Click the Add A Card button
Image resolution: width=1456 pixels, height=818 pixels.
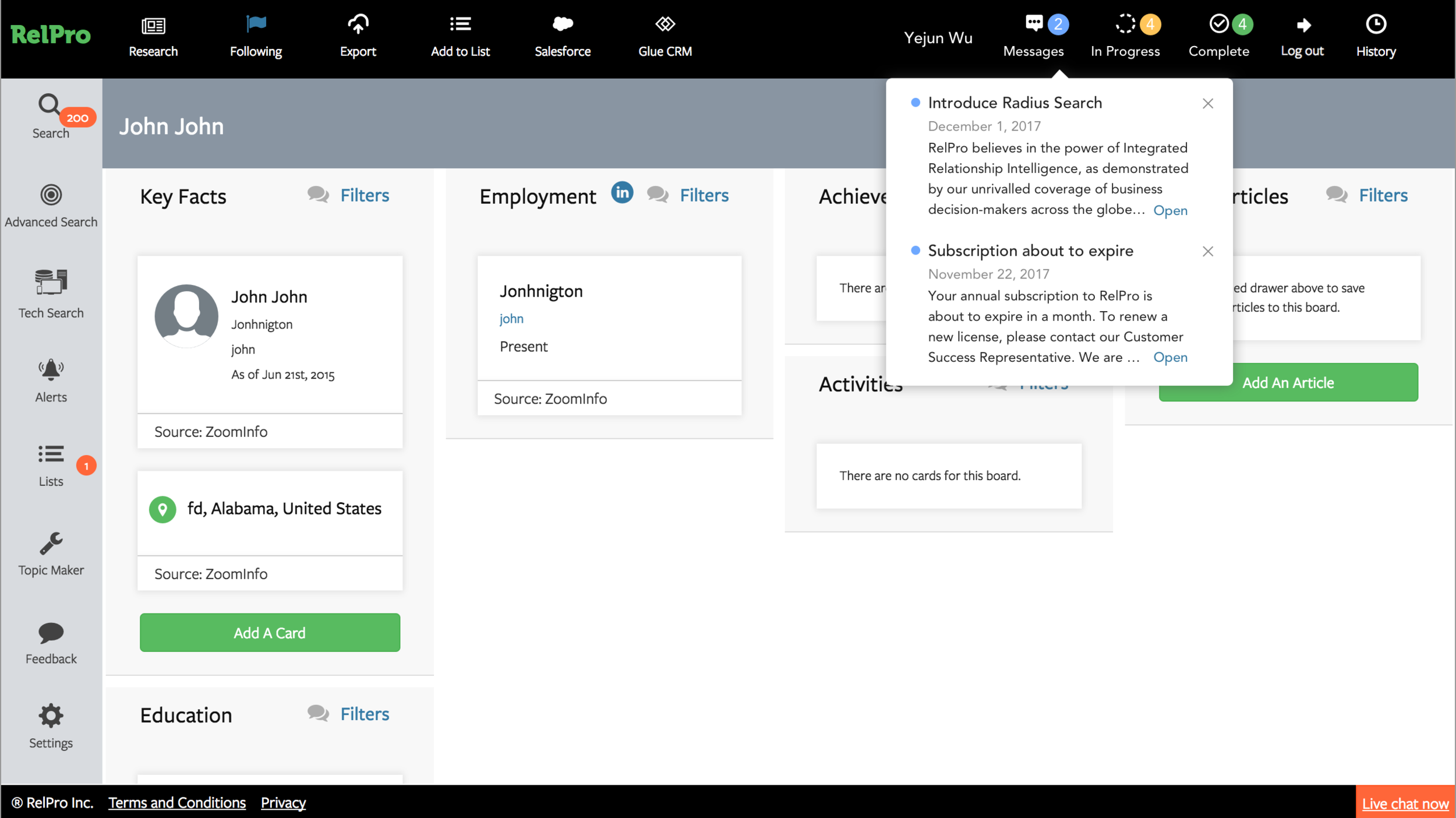pos(270,633)
